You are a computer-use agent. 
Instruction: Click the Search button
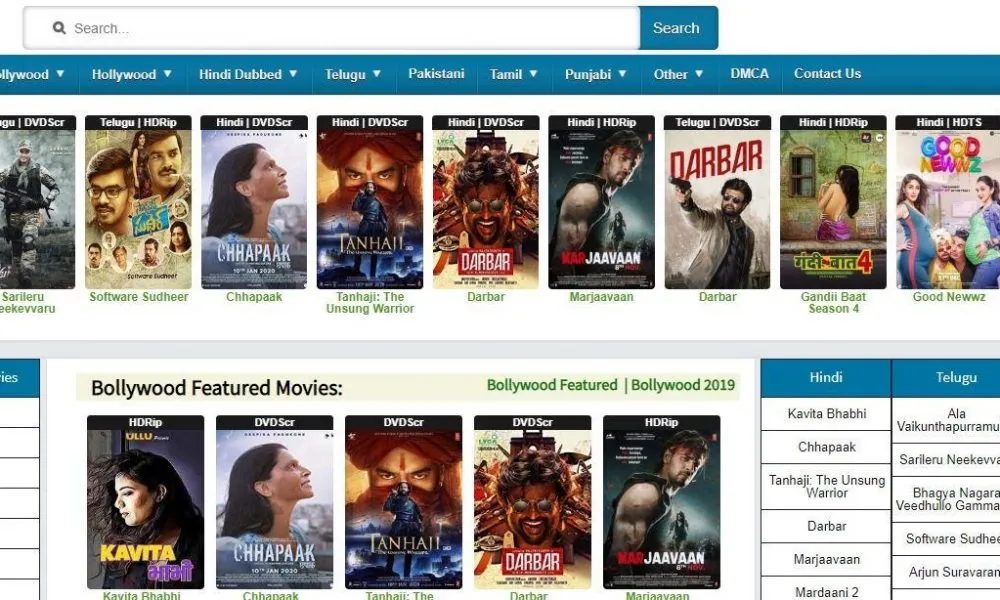tap(678, 28)
